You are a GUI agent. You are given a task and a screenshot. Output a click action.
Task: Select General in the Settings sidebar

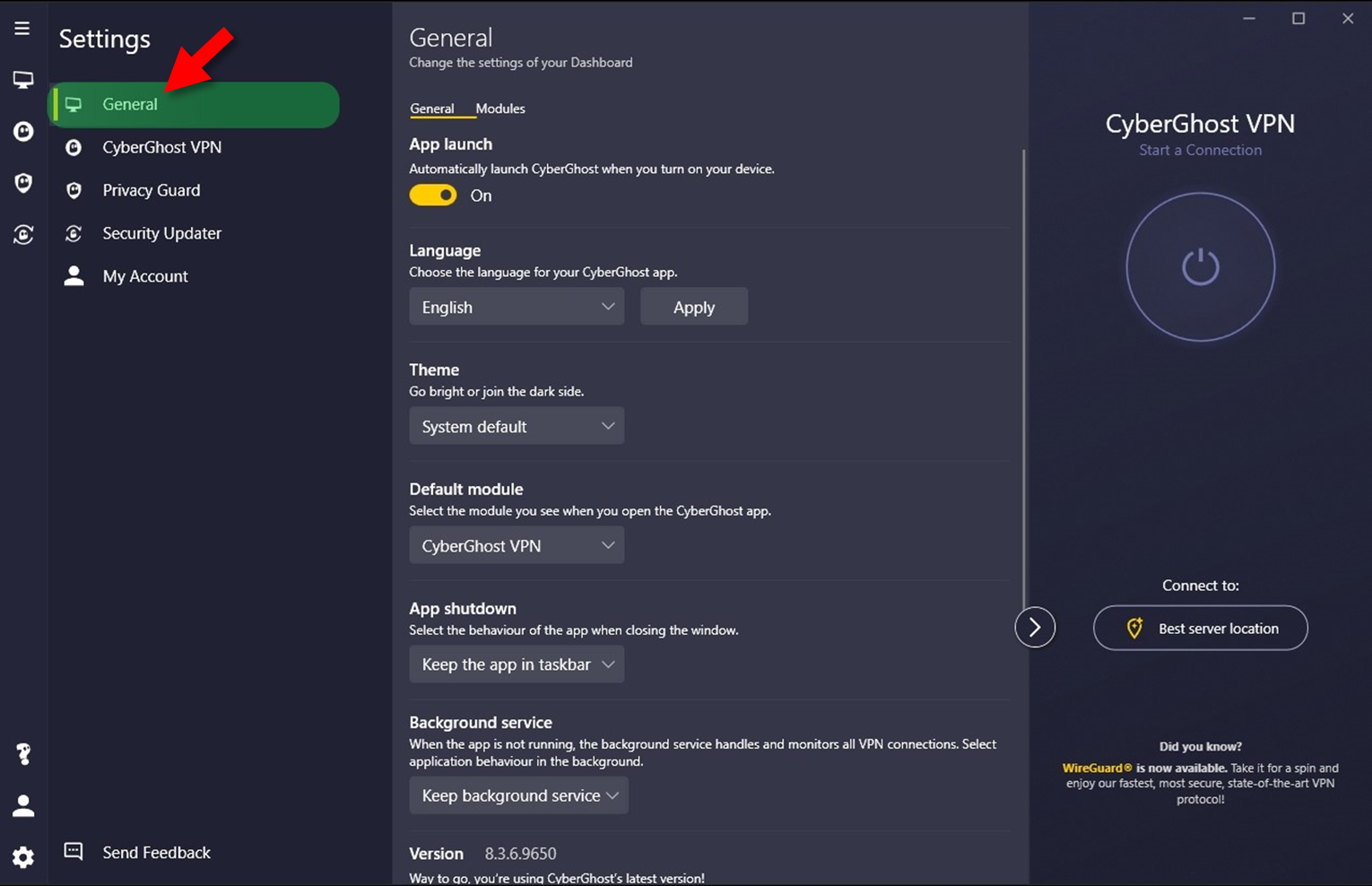[194, 104]
